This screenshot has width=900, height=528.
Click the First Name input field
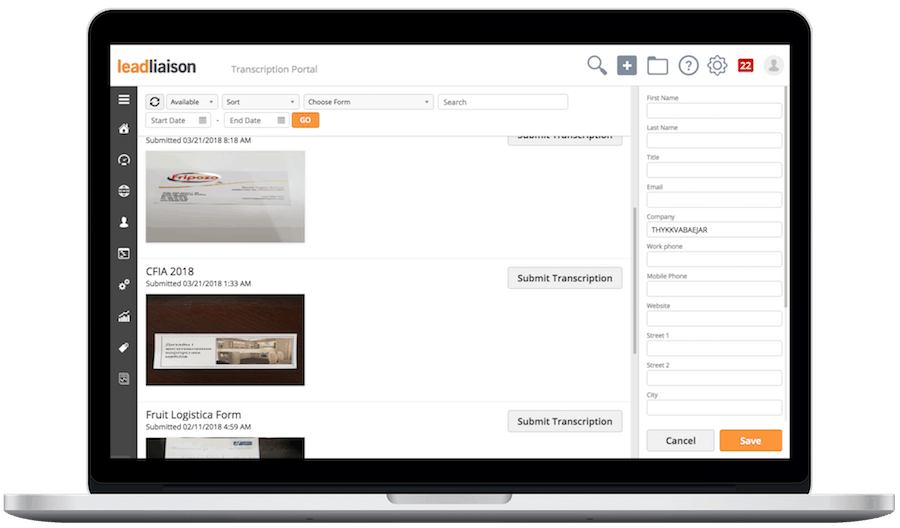coord(714,111)
